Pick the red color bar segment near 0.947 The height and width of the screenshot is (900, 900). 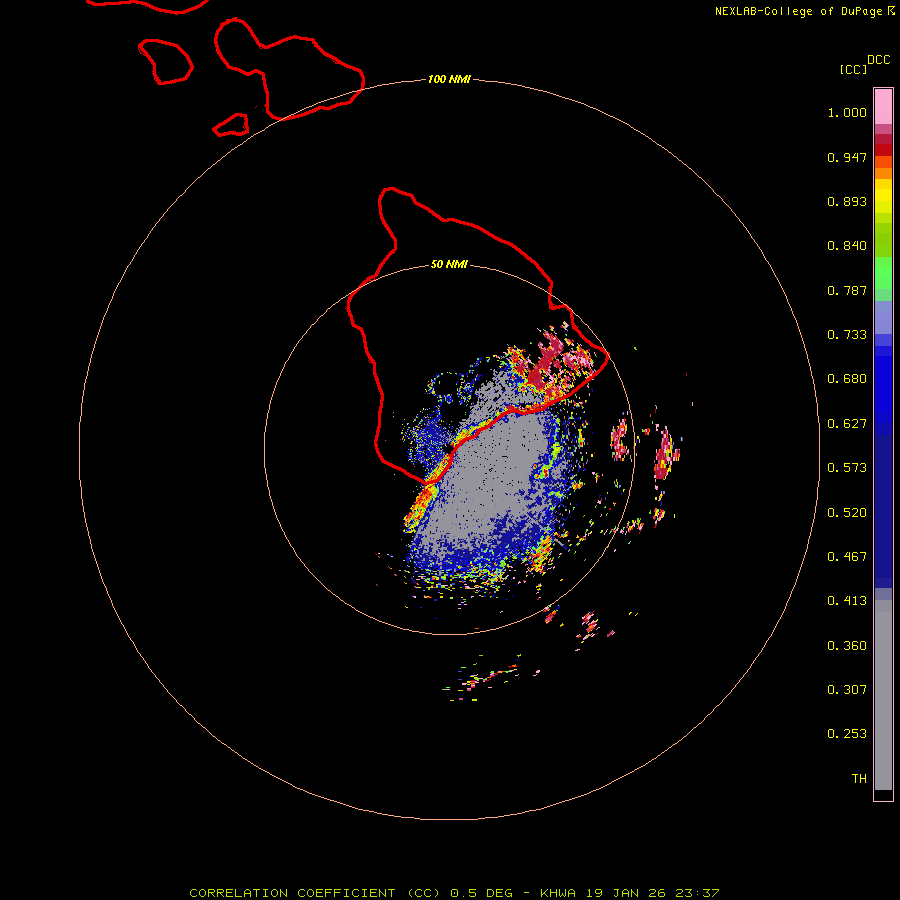883,150
